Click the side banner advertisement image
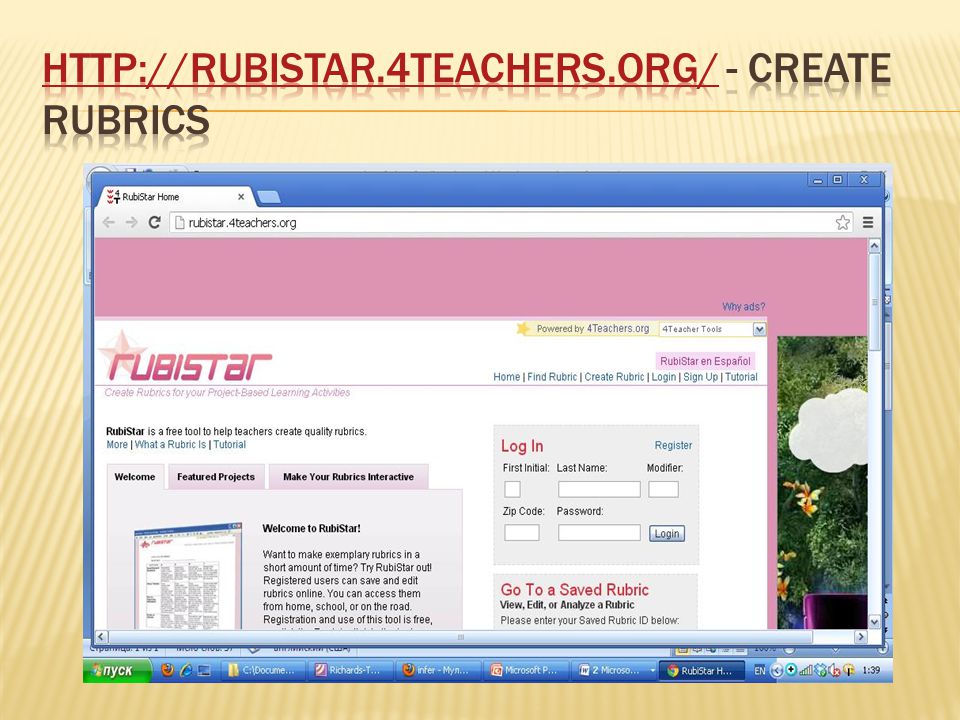 pos(822,482)
